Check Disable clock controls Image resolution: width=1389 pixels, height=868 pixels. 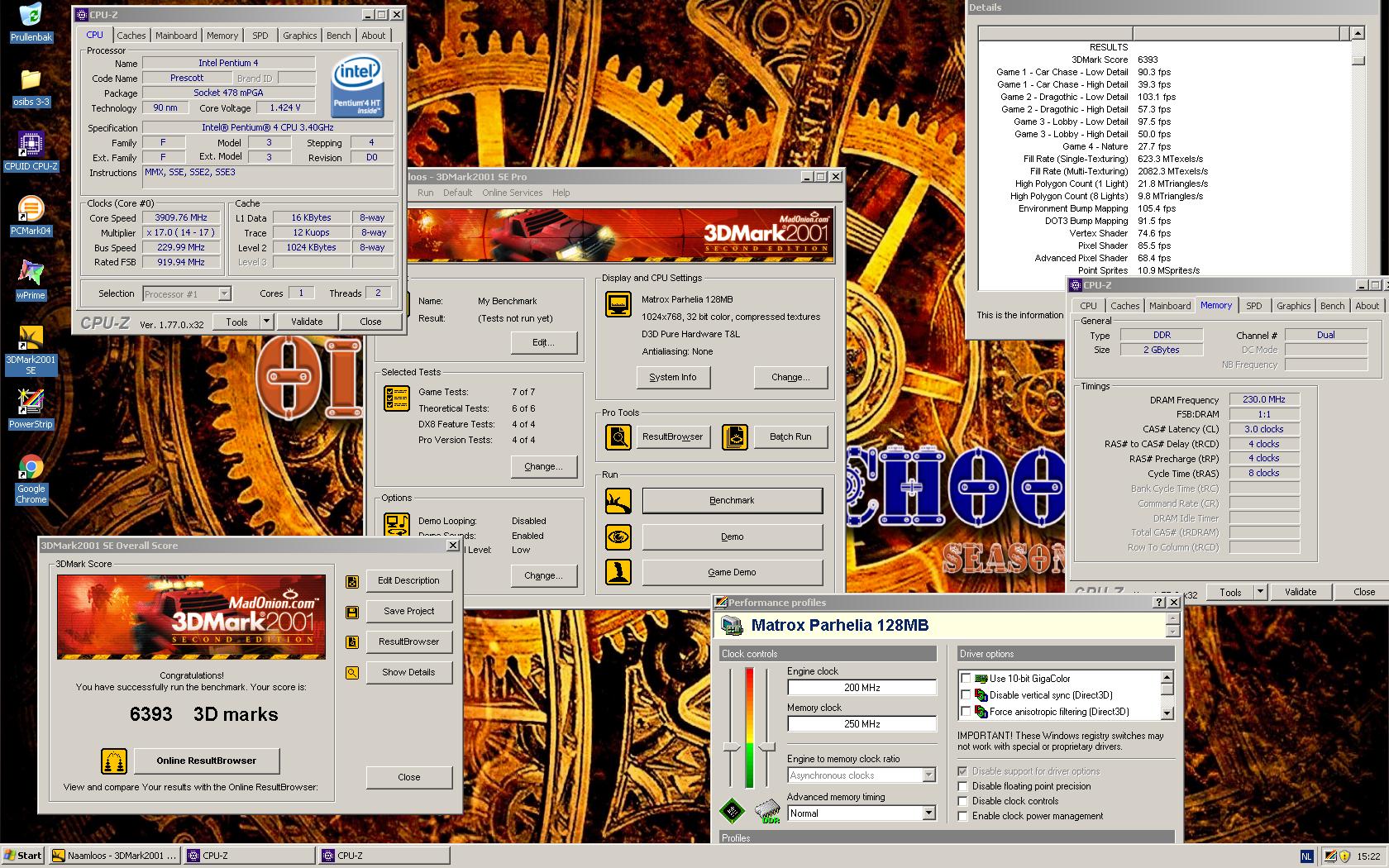962,801
